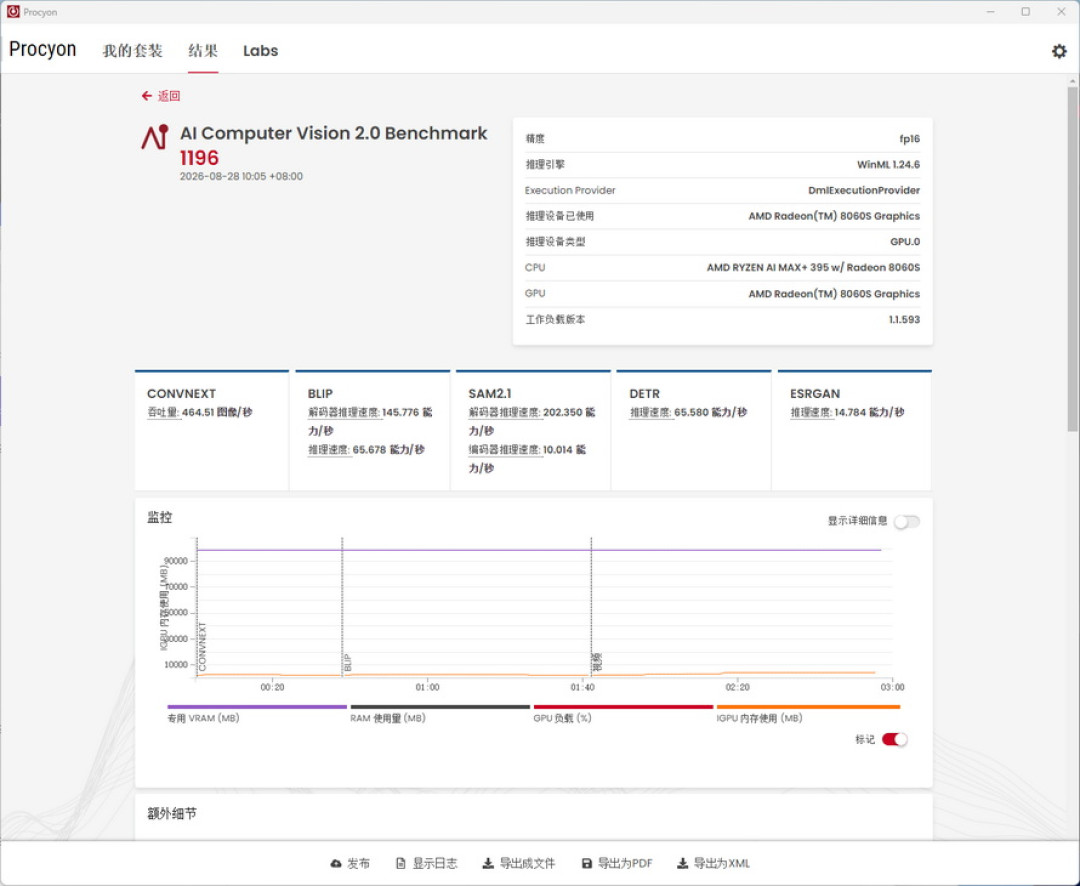This screenshot has height=886, width=1080.
Task: Toggle the red GPU 负载 legend bar
Action: point(623,707)
